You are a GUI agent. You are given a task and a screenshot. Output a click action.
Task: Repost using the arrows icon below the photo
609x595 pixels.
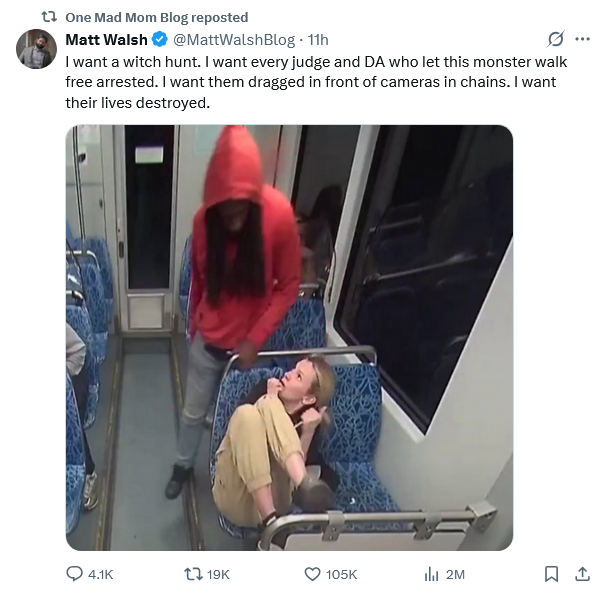[x=193, y=574]
